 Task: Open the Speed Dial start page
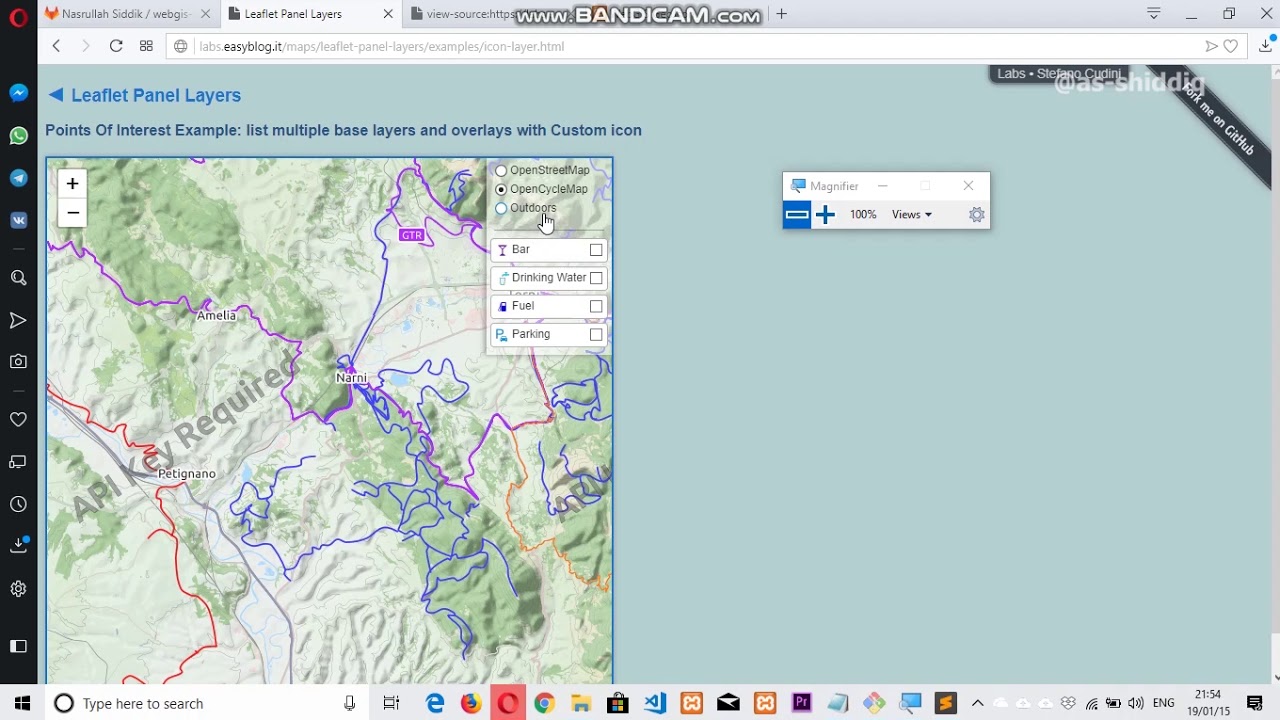pyautogui.click(x=146, y=46)
